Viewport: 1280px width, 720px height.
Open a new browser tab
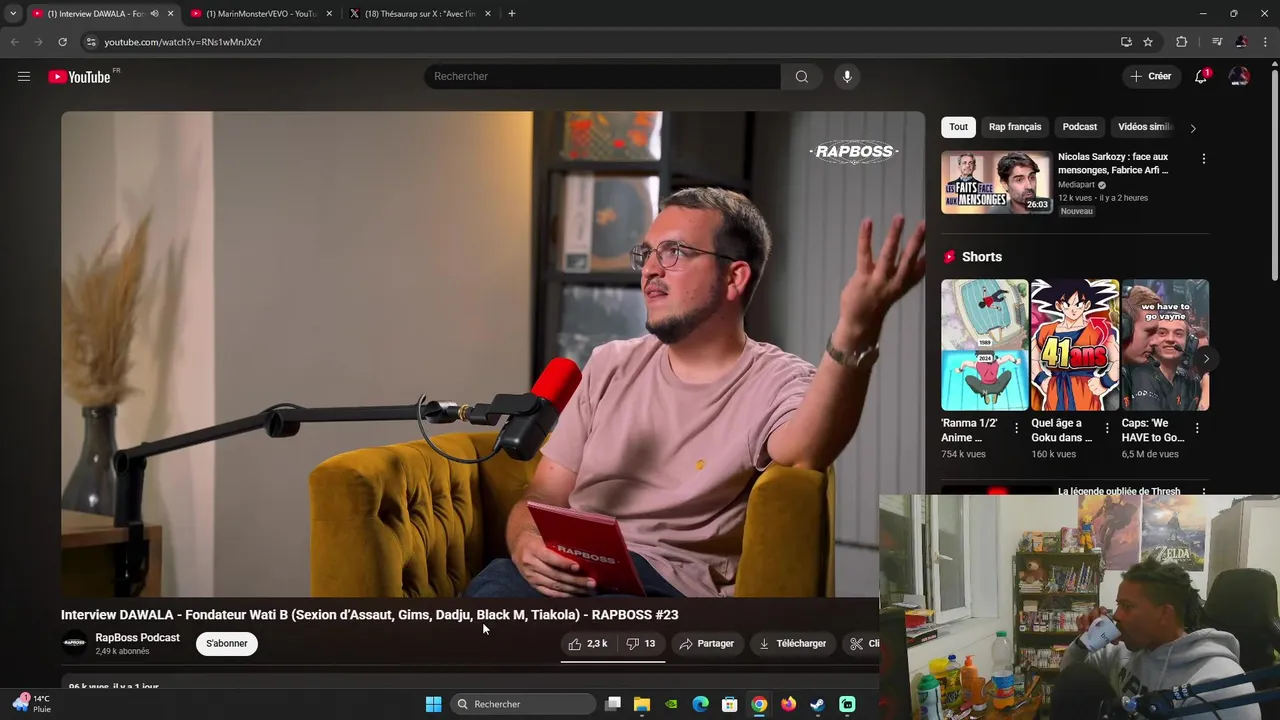(512, 14)
